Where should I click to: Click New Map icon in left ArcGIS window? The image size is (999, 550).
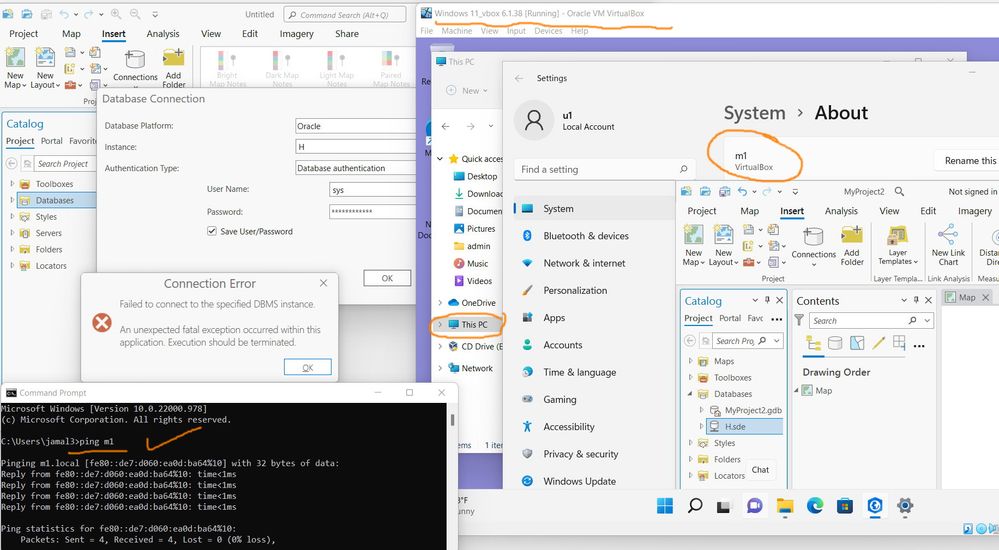click(x=15, y=57)
